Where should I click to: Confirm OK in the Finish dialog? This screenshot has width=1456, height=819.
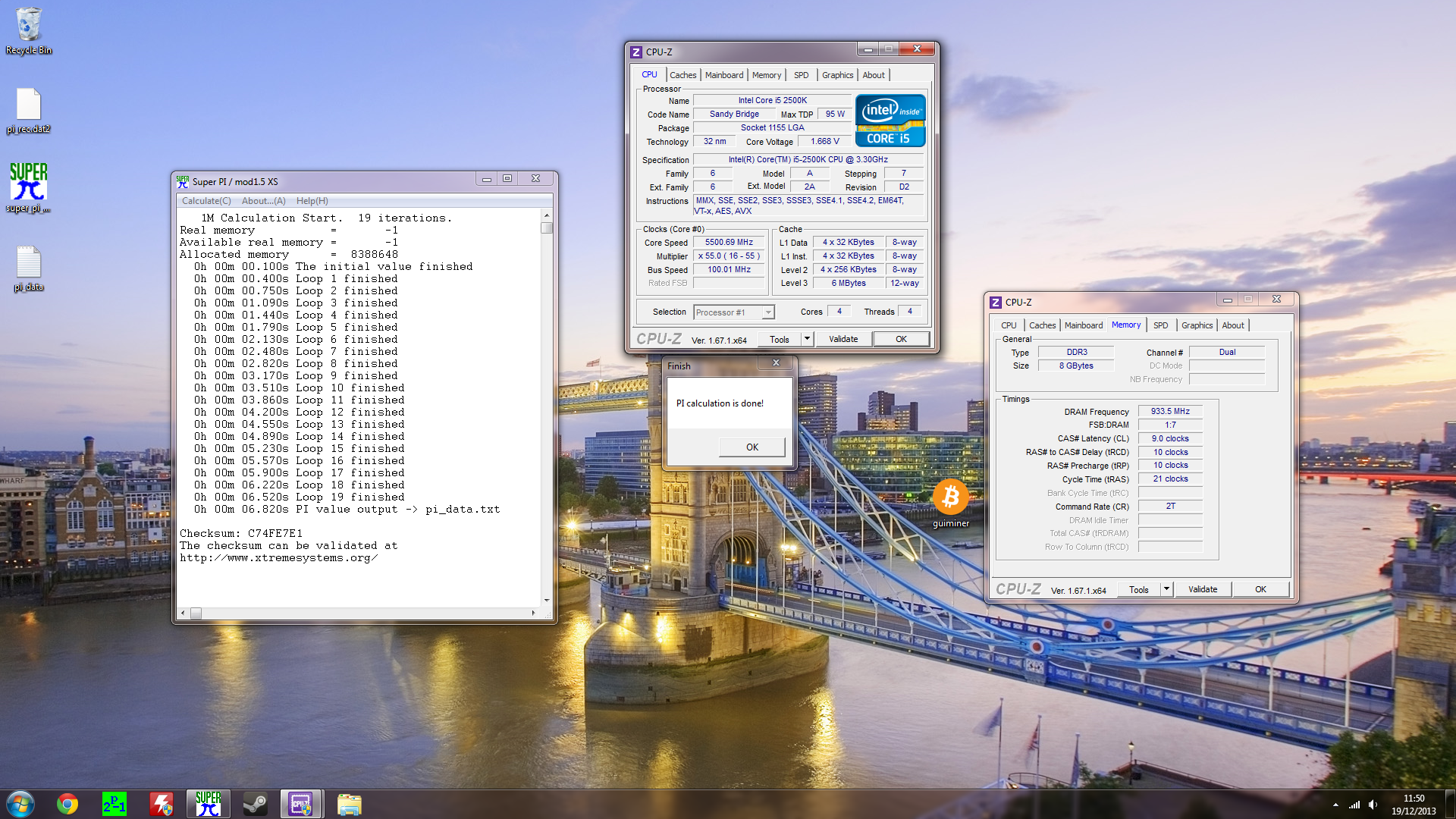point(752,447)
